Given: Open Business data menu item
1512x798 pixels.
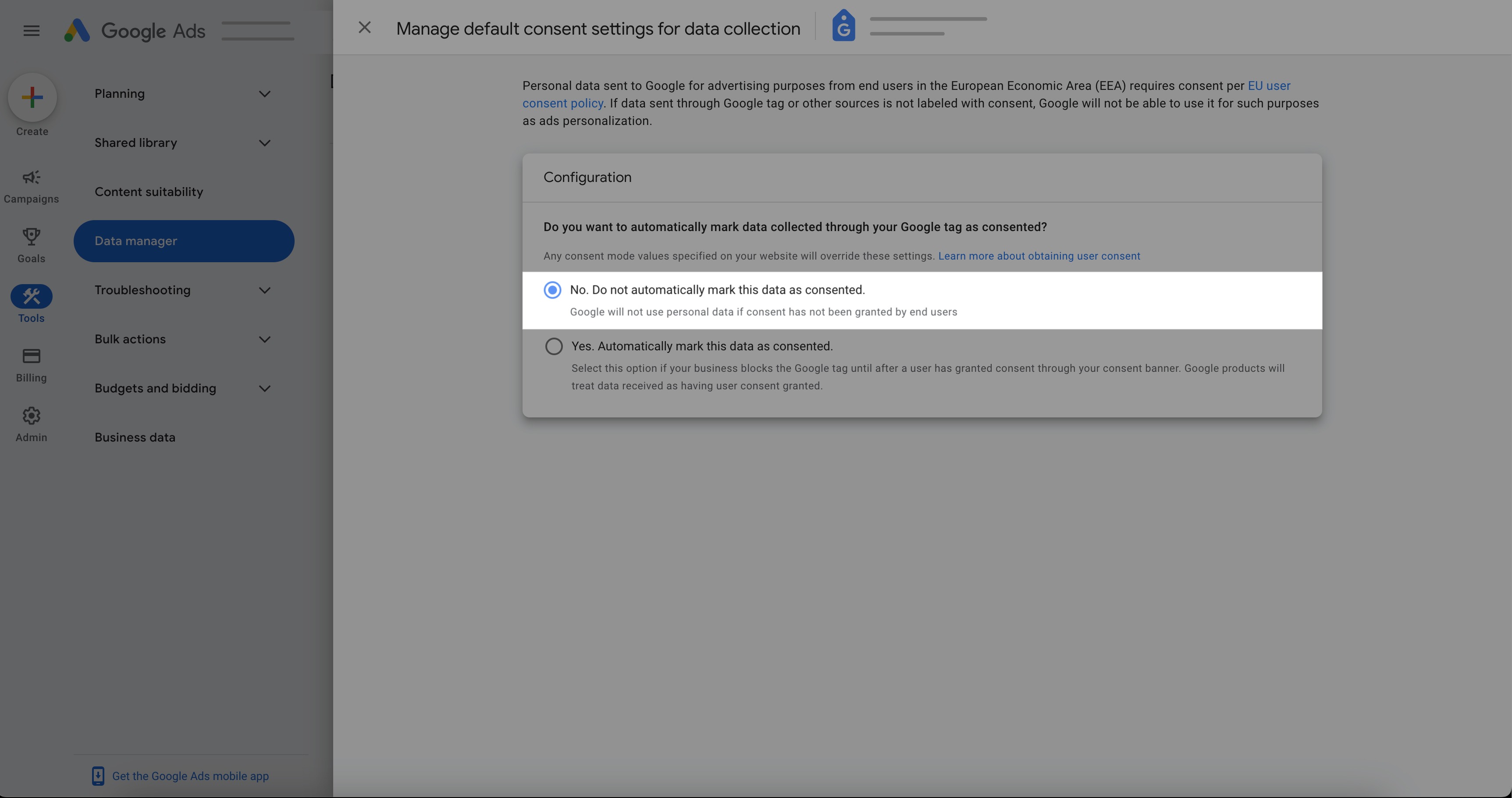Looking at the screenshot, I should coord(184,438).
